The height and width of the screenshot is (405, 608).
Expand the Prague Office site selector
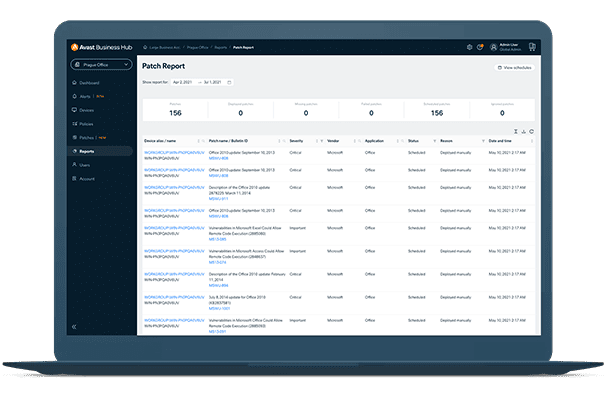(101, 64)
